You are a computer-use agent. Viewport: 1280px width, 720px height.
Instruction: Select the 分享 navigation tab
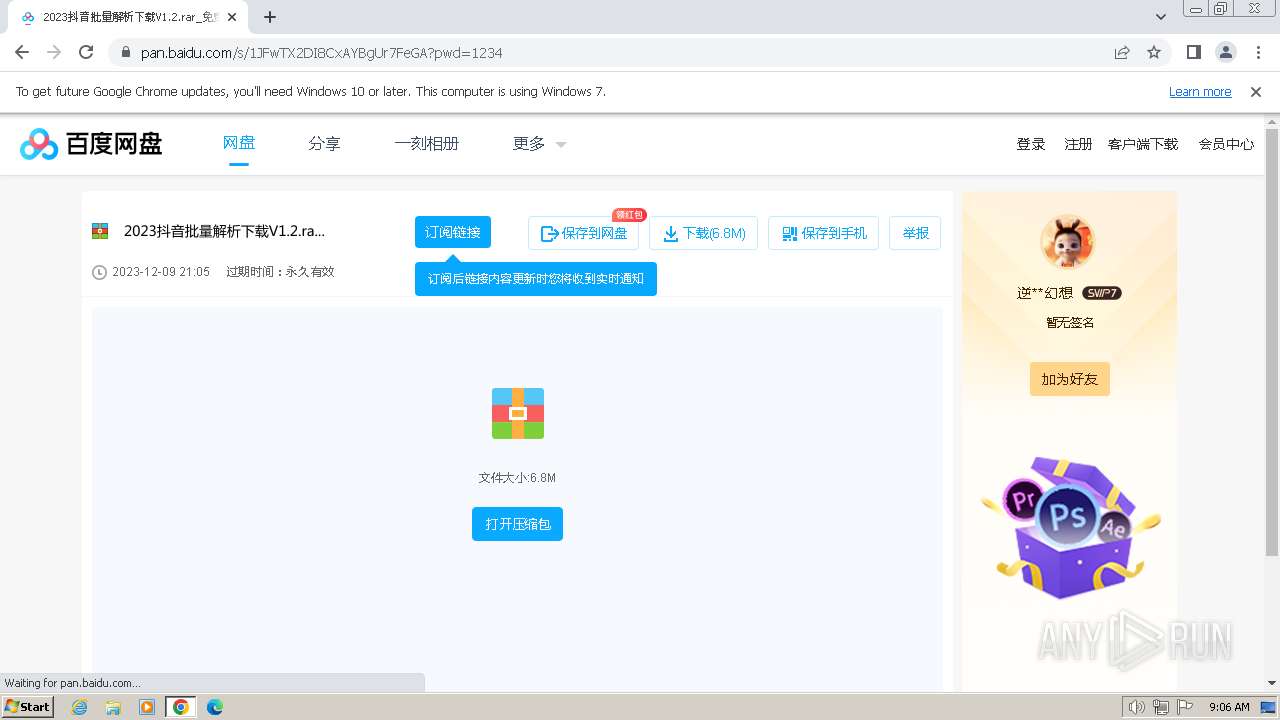[x=324, y=144]
